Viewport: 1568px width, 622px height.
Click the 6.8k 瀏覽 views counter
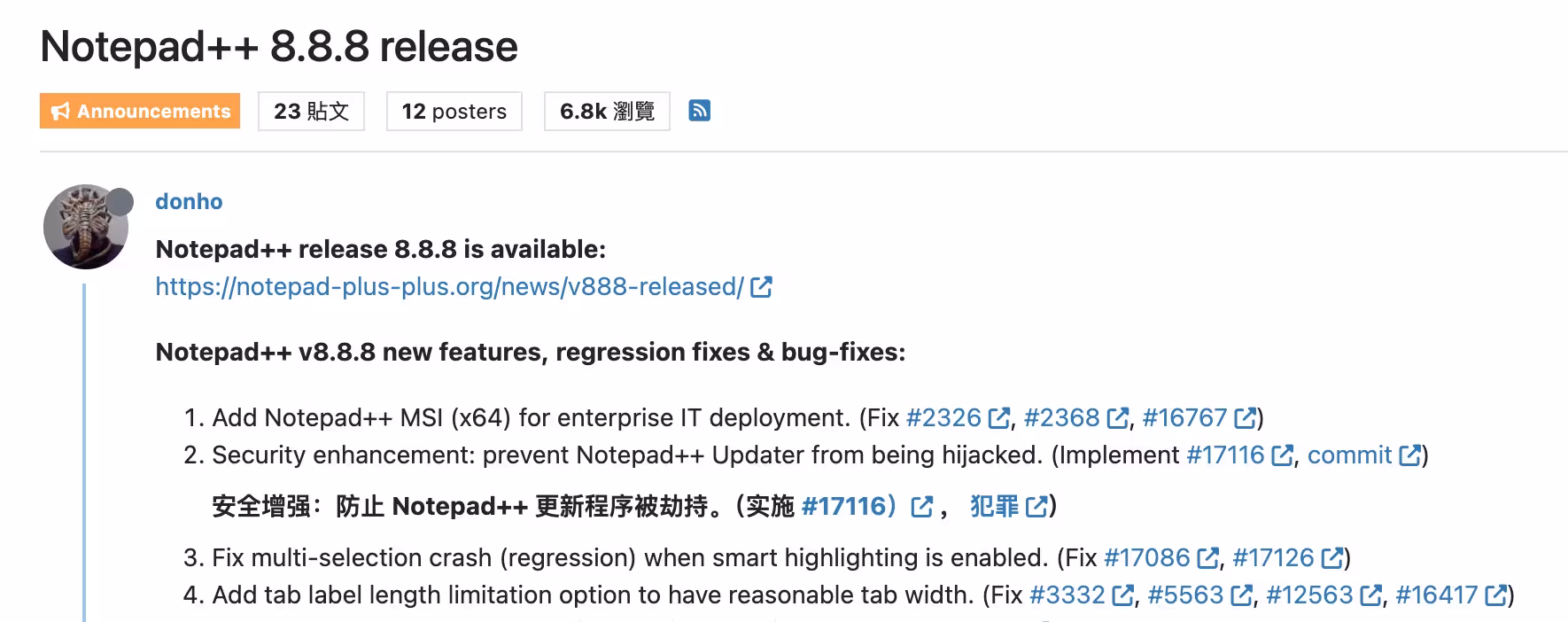606,111
